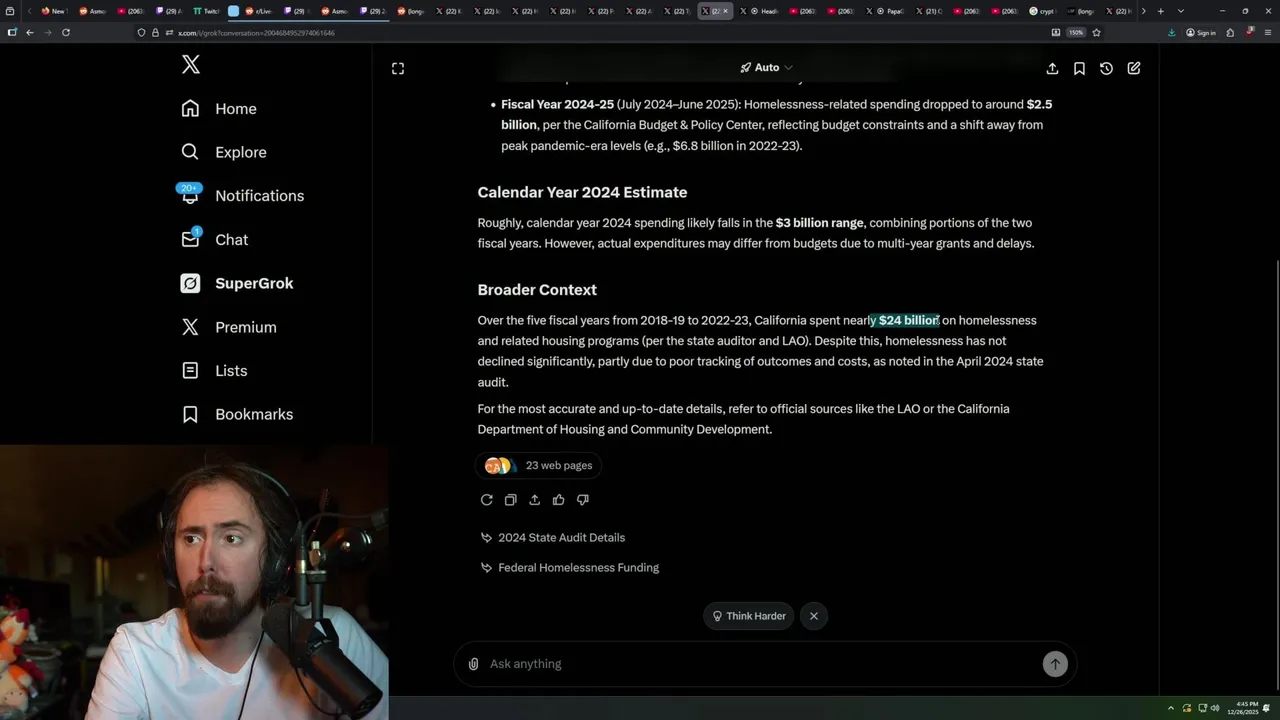This screenshot has height=720, width=1280.
Task: Dismiss the Think Harder suggestion with X
Action: pyautogui.click(x=814, y=616)
